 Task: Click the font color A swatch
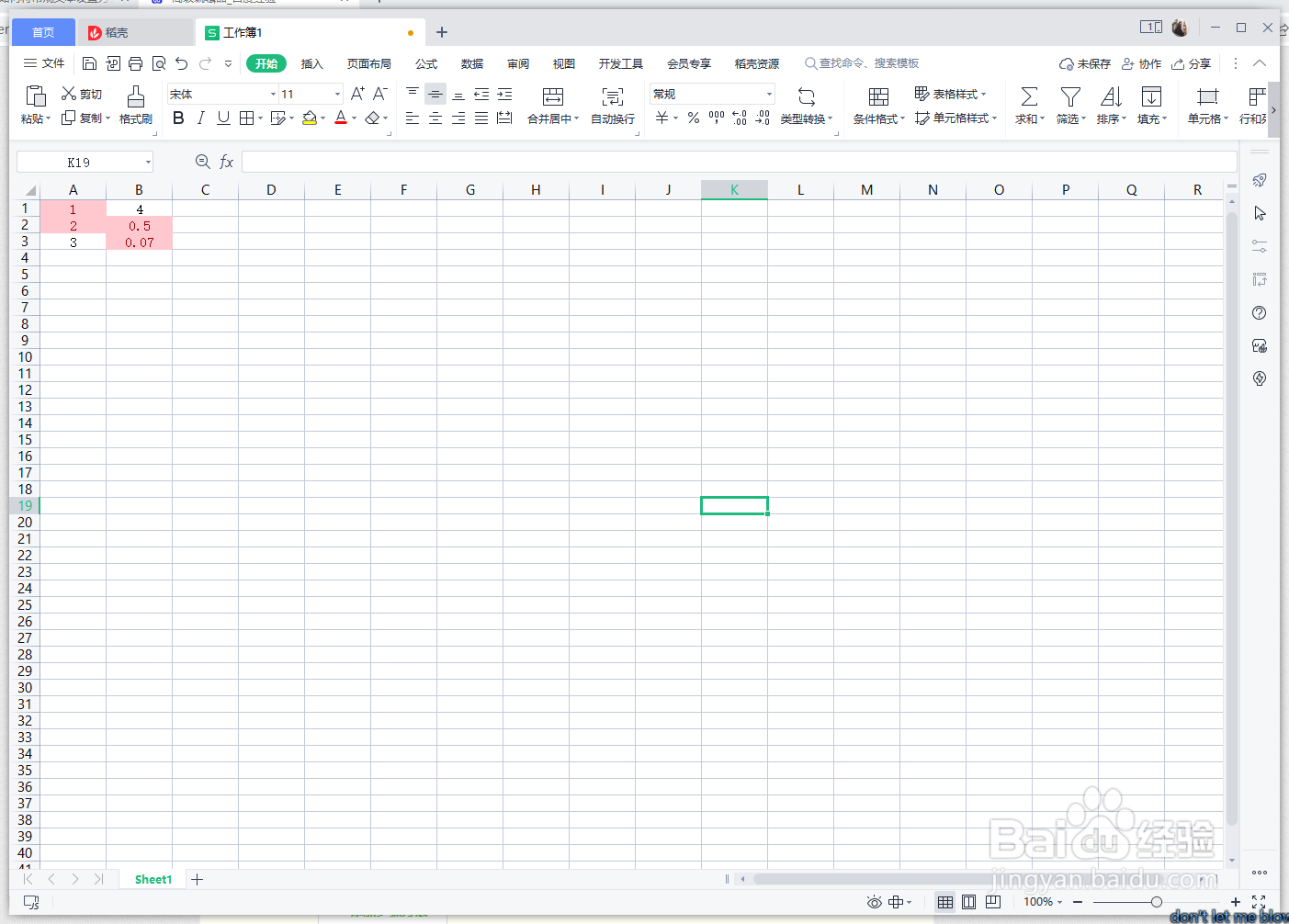(x=341, y=118)
